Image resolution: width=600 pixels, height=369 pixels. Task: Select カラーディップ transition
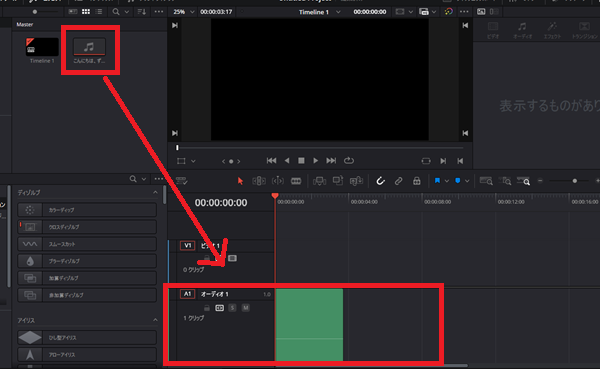tap(87, 210)
